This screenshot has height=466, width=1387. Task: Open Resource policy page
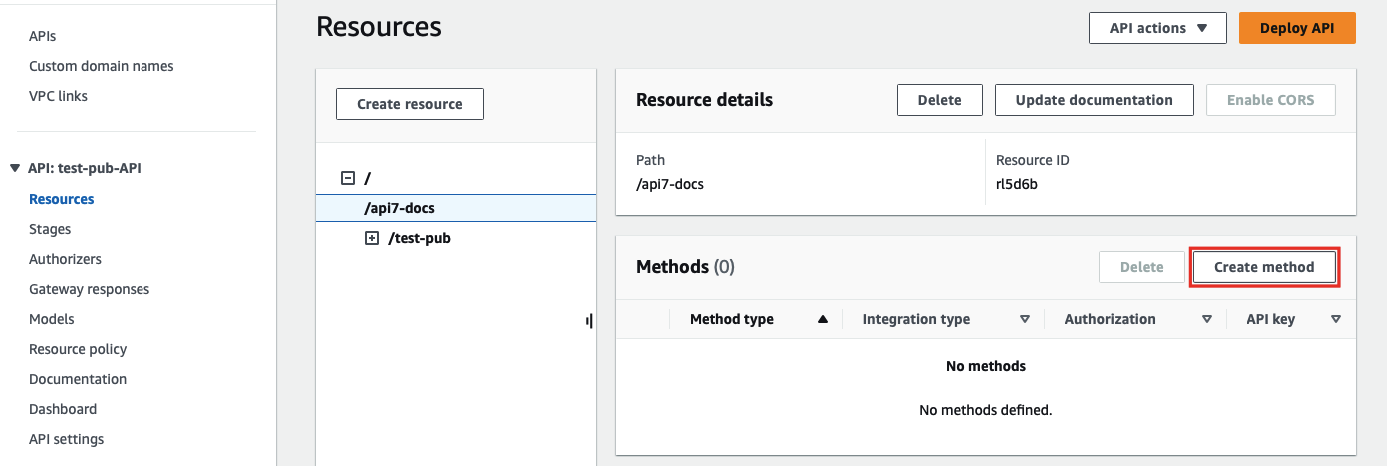[78, 349]
